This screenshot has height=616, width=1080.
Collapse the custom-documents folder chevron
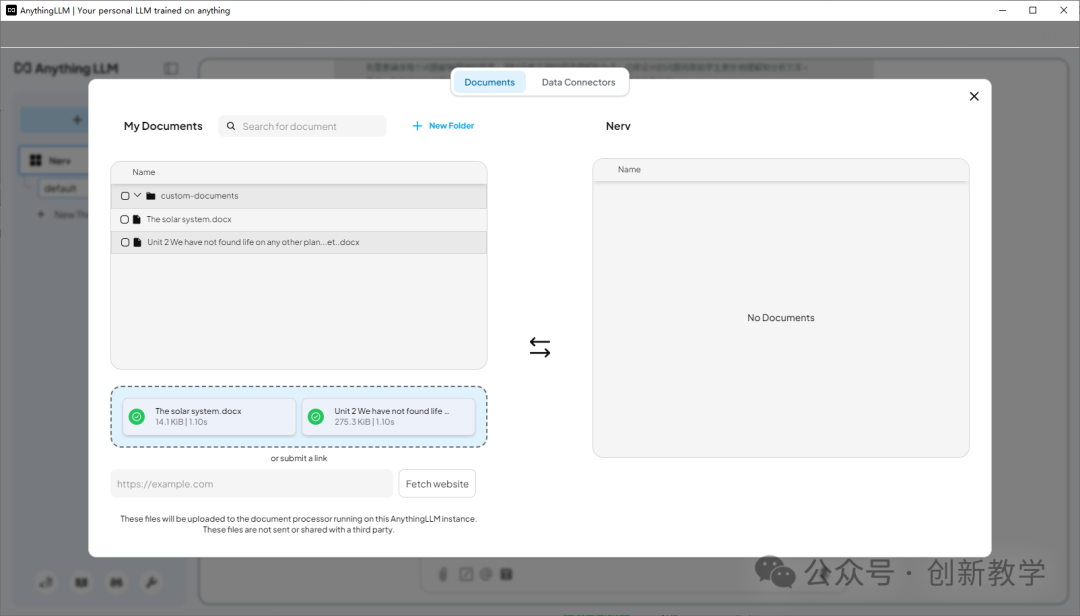(138, 196)
